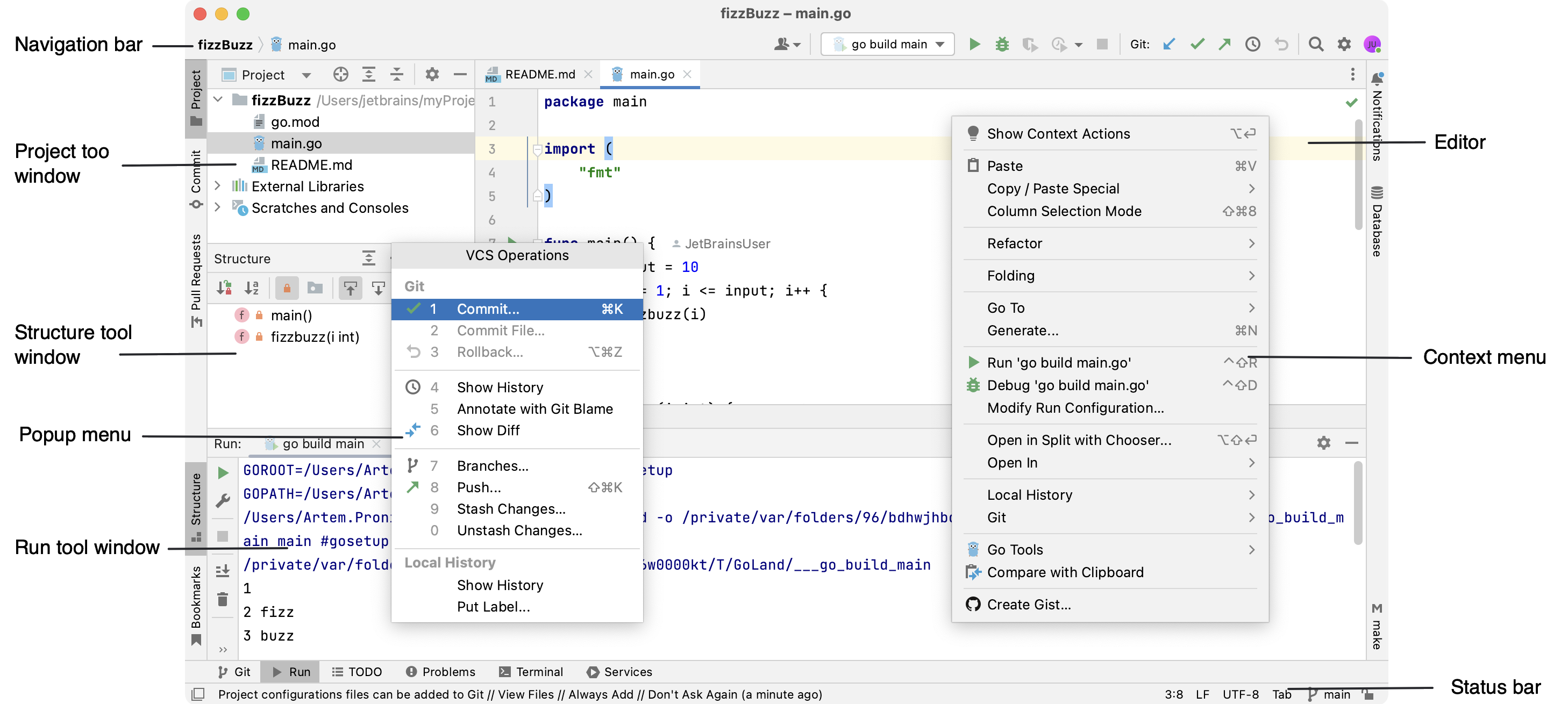Open Search Everywhere magnifier icon
This screenshot has width=1568, height=704.
point(1315,45)
